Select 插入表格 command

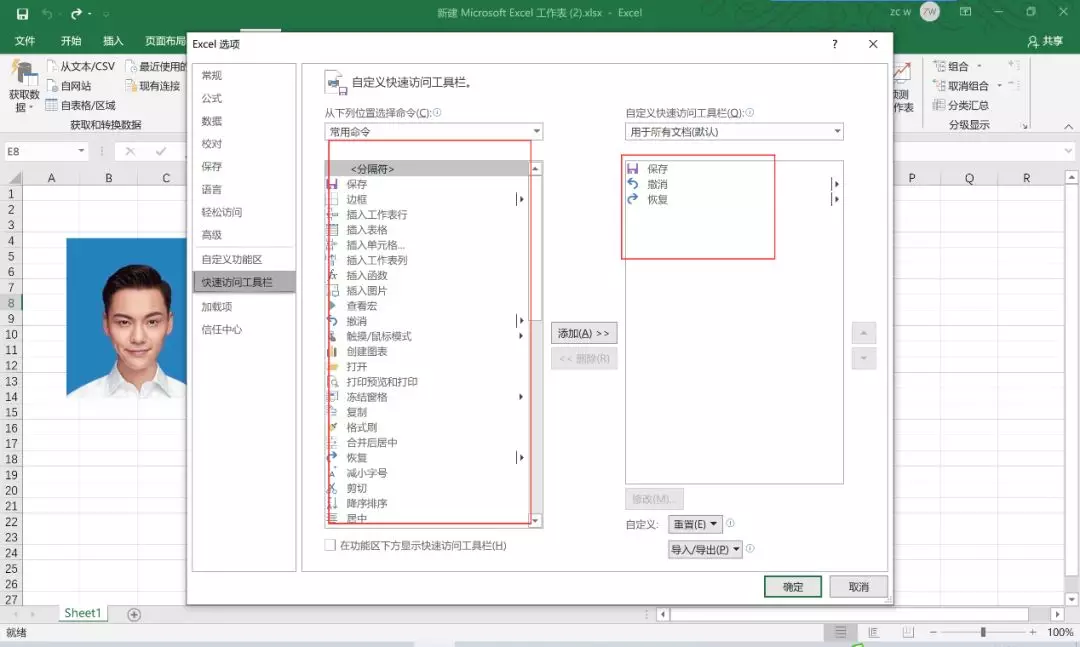[428, 229]
